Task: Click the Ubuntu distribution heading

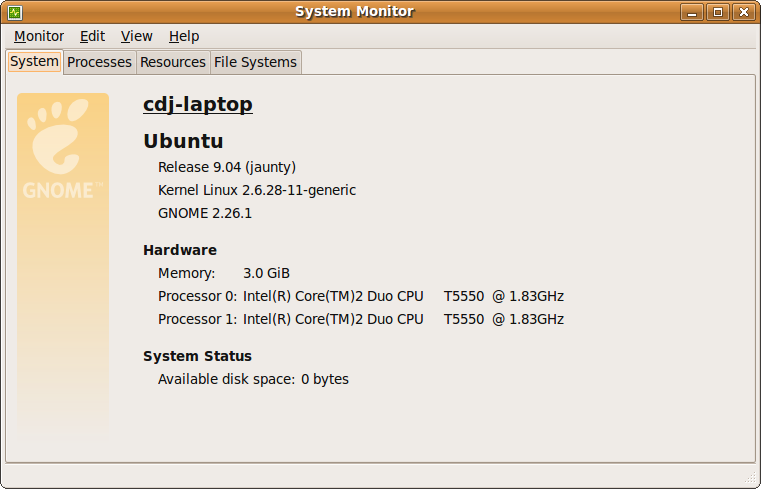Action: [183, 141]
